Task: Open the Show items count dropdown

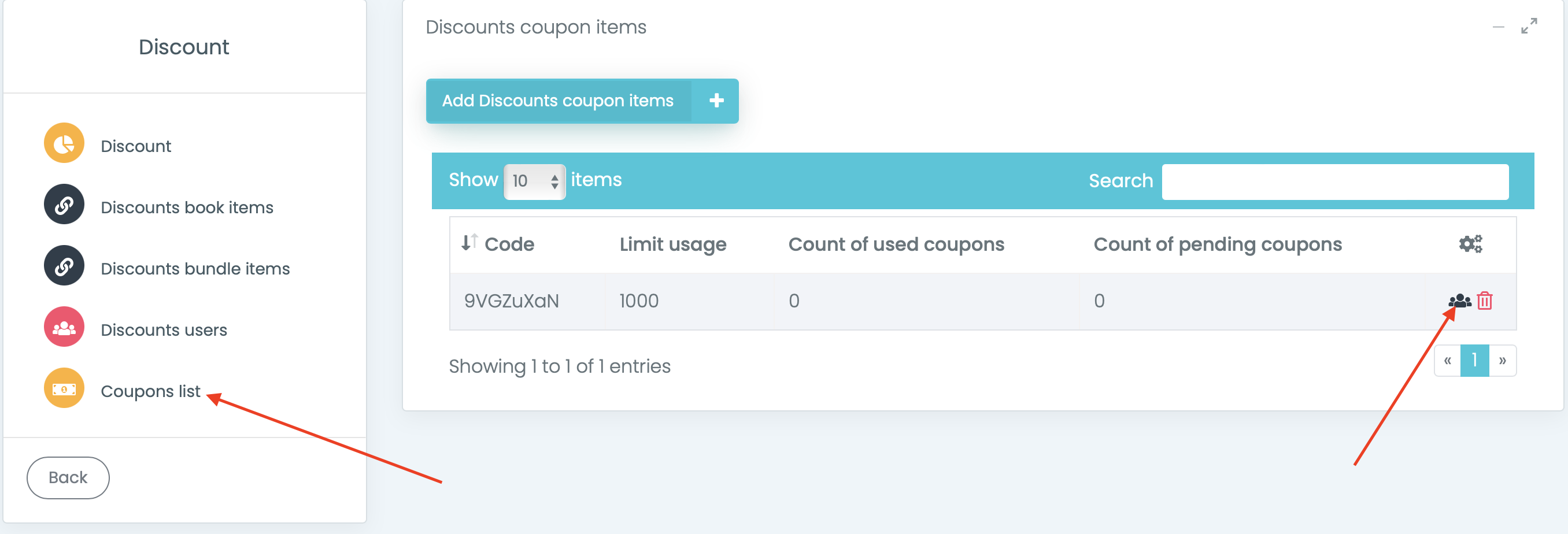Action: click(534, 181)
